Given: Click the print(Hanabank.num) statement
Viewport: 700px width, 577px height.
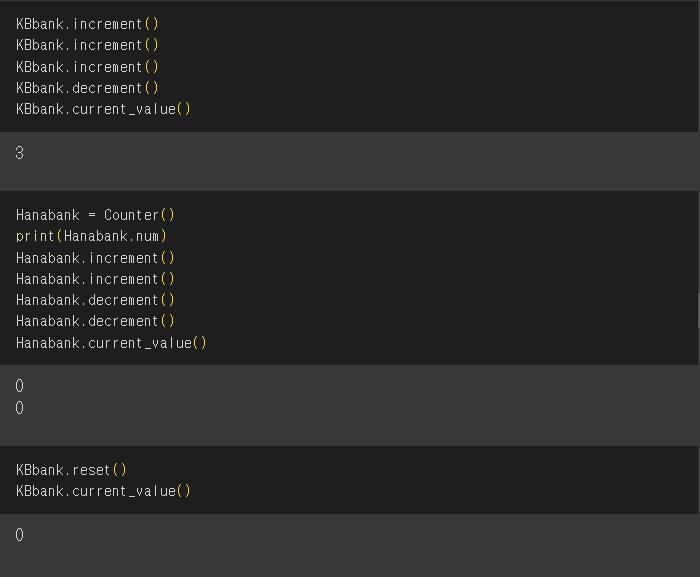Looking at the screenshot, I should [91, 236].
